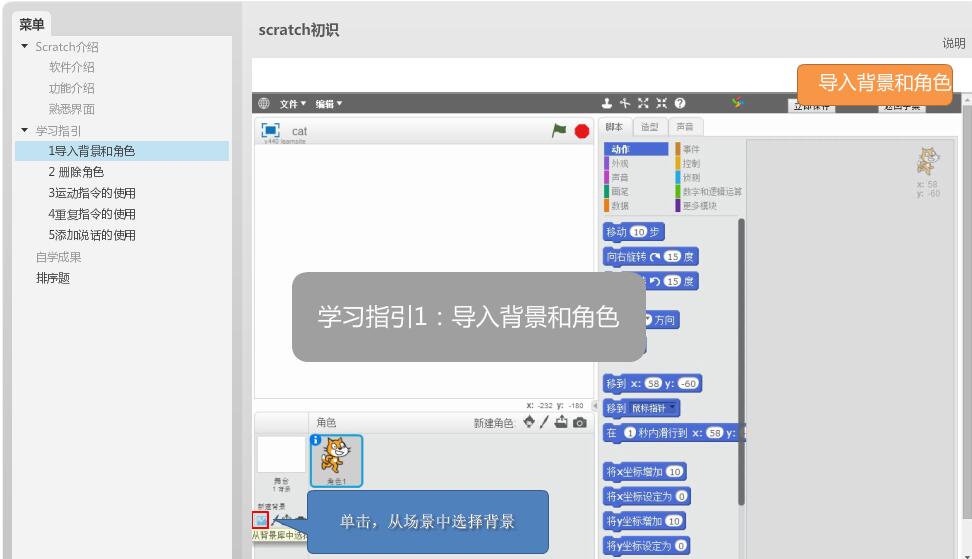Image resolution: width=972 pixels, height=559 pixels.
Task: Click the blocks palette vertical scrollbar
Action: coord(741,361)
